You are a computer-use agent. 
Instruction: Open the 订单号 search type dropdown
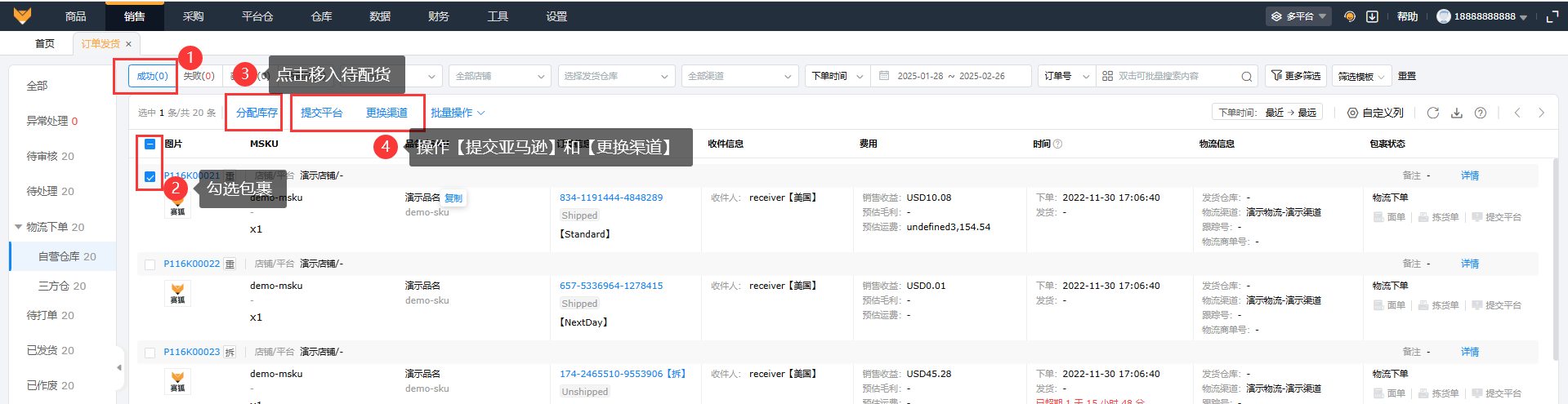tap(1066, 76)
